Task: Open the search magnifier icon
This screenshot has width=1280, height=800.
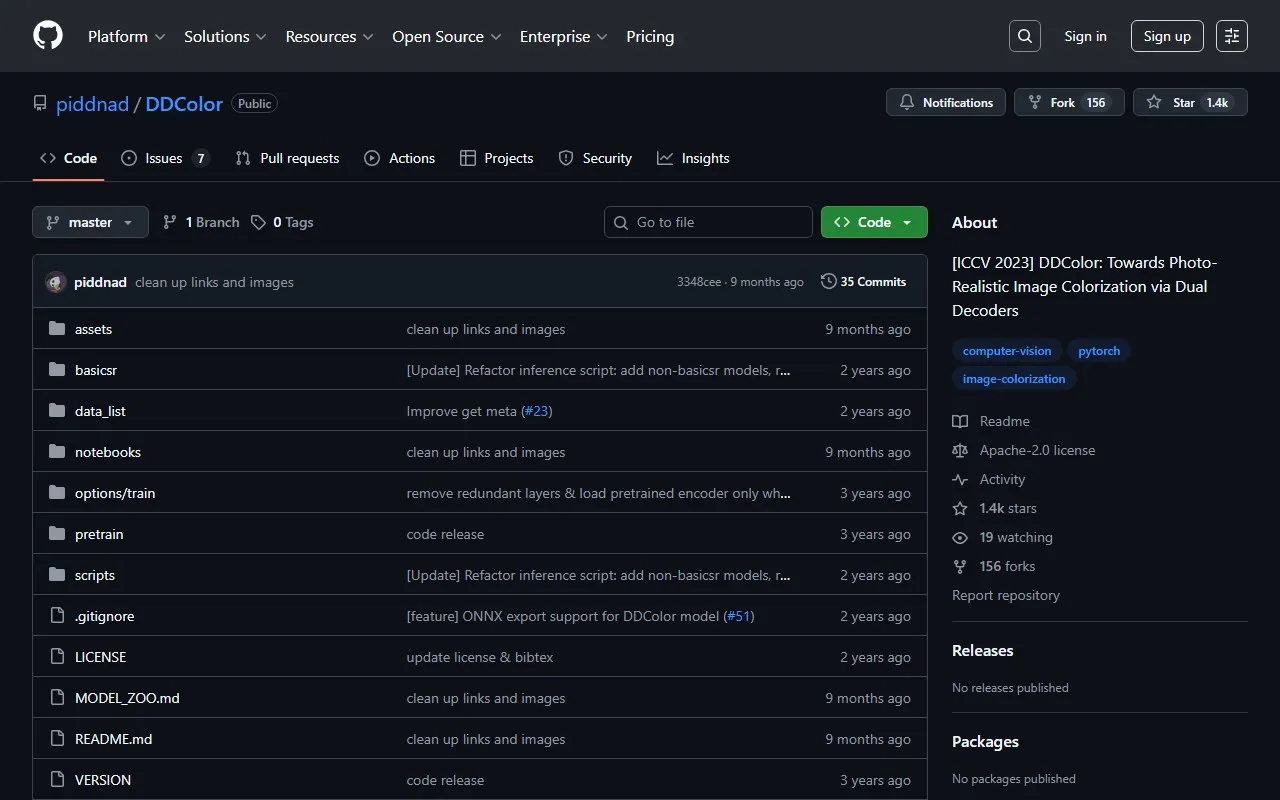Action: pos(1025,36)
